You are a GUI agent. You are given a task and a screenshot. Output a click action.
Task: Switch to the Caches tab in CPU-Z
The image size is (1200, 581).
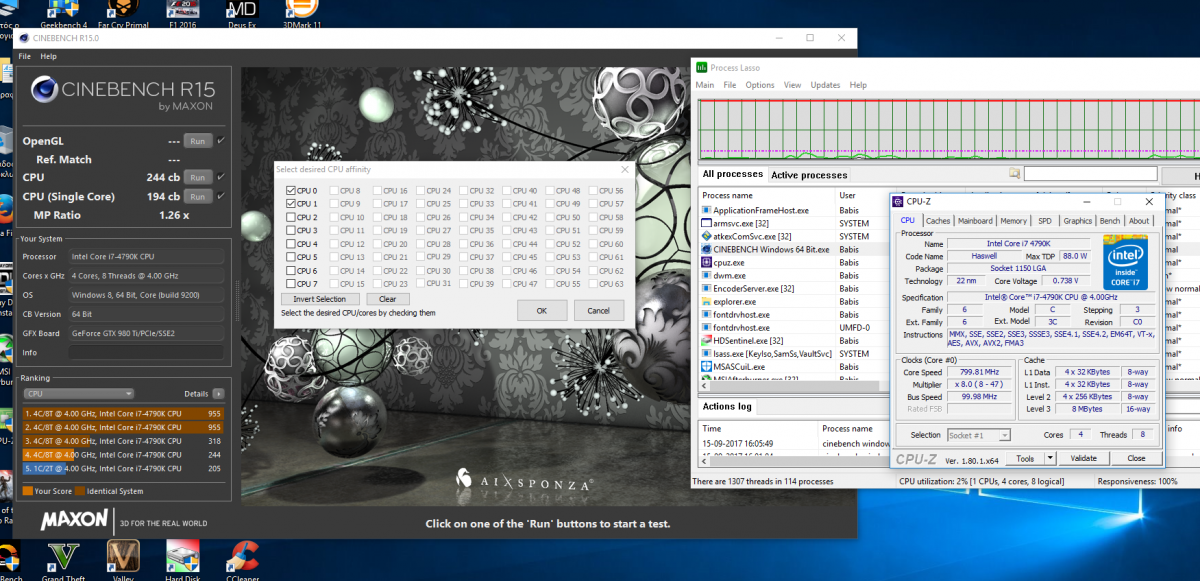[938, 221]
